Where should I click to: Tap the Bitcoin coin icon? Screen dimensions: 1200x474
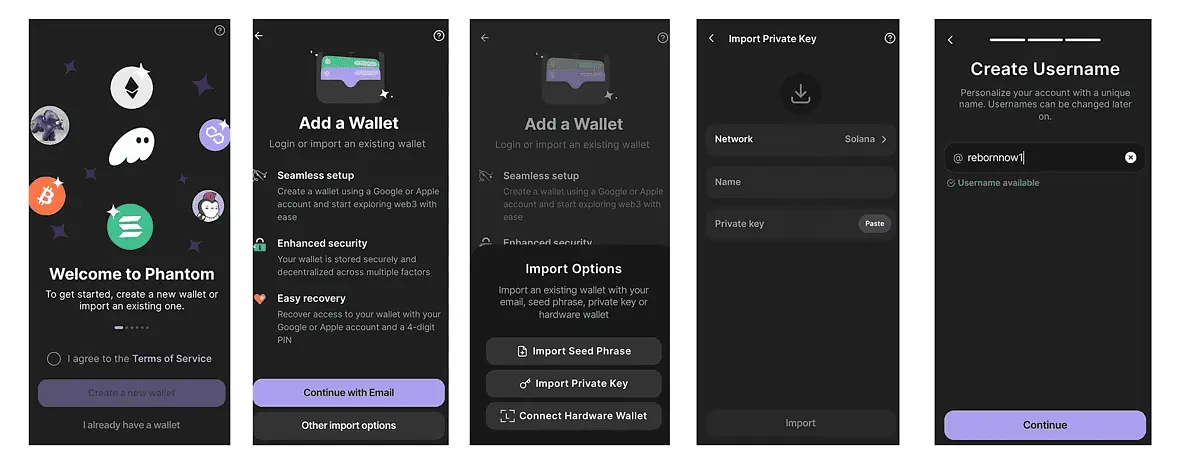[47, 195]
